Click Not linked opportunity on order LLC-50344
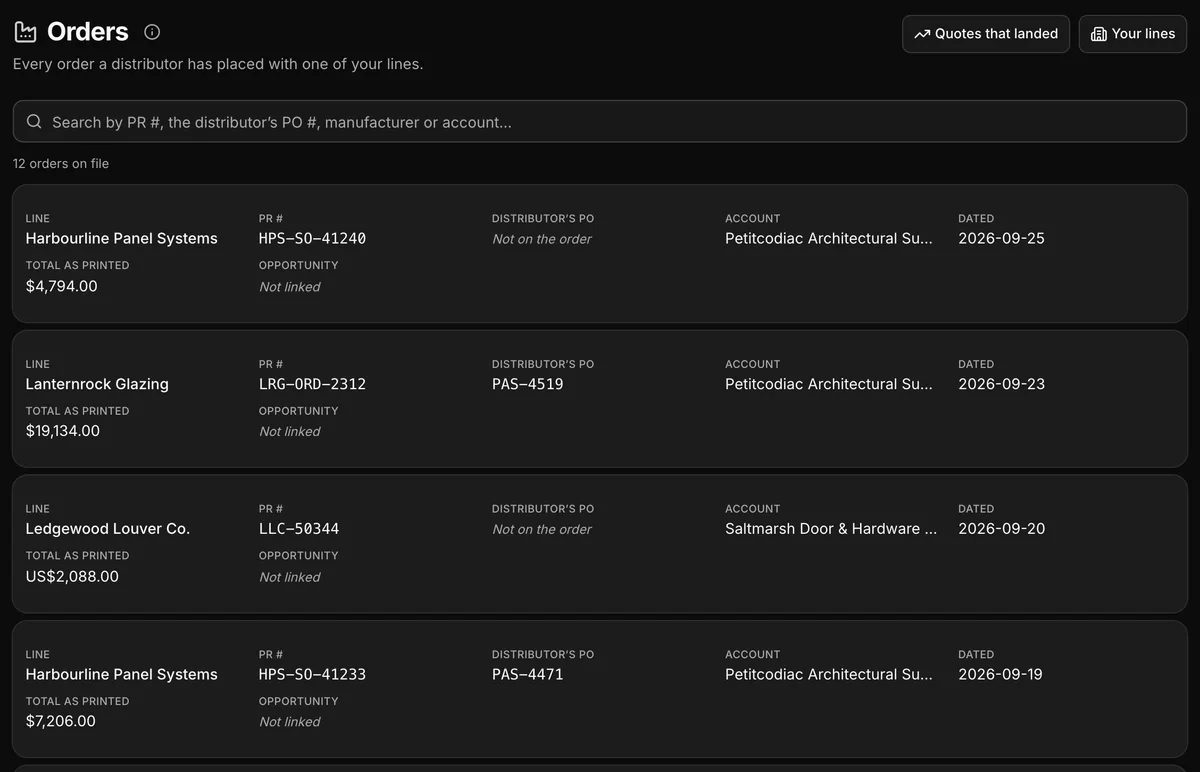The width and height of the screenshot is (1200, 772). [x=290, y=577]
